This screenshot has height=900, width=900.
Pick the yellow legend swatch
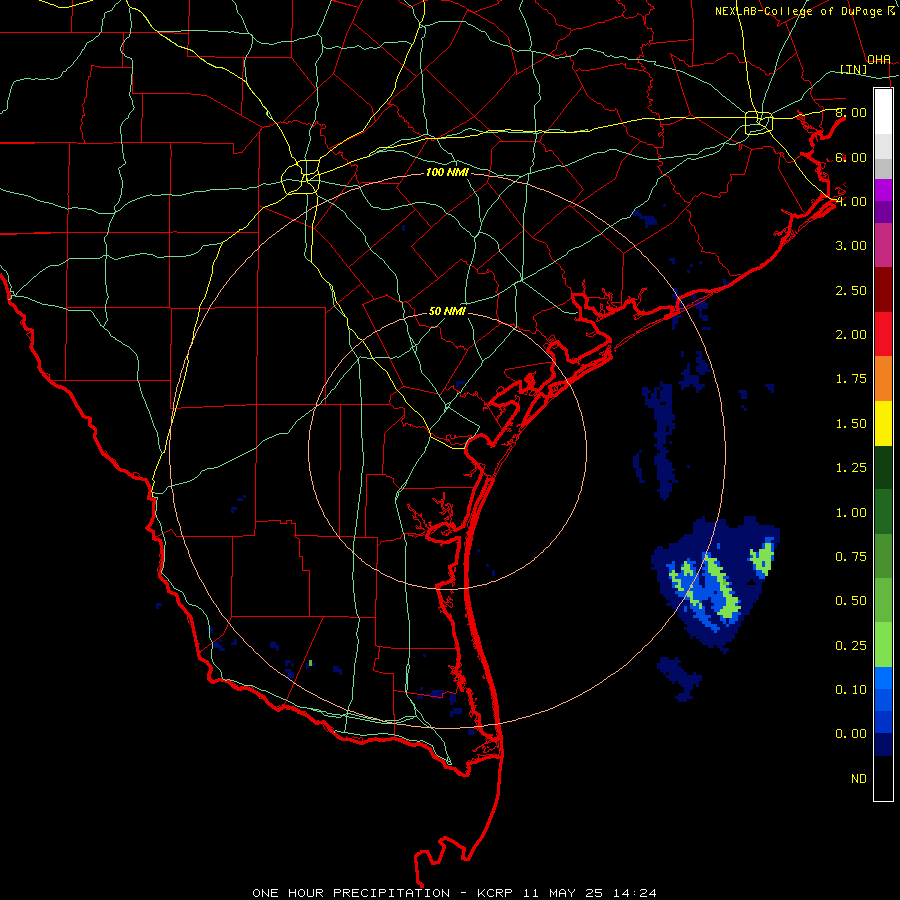883,423
